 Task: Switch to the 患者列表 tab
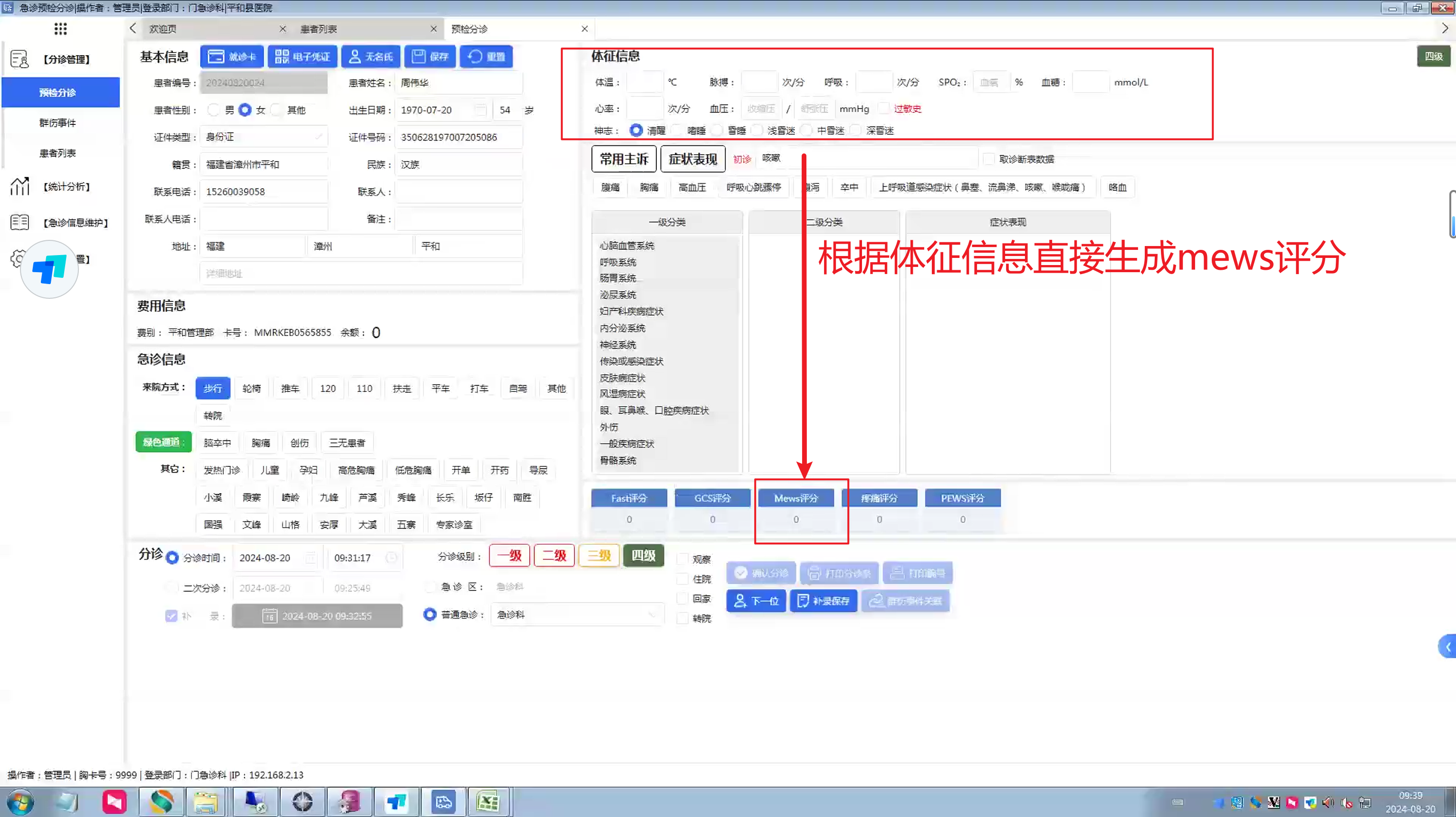[x=319, y=29]
